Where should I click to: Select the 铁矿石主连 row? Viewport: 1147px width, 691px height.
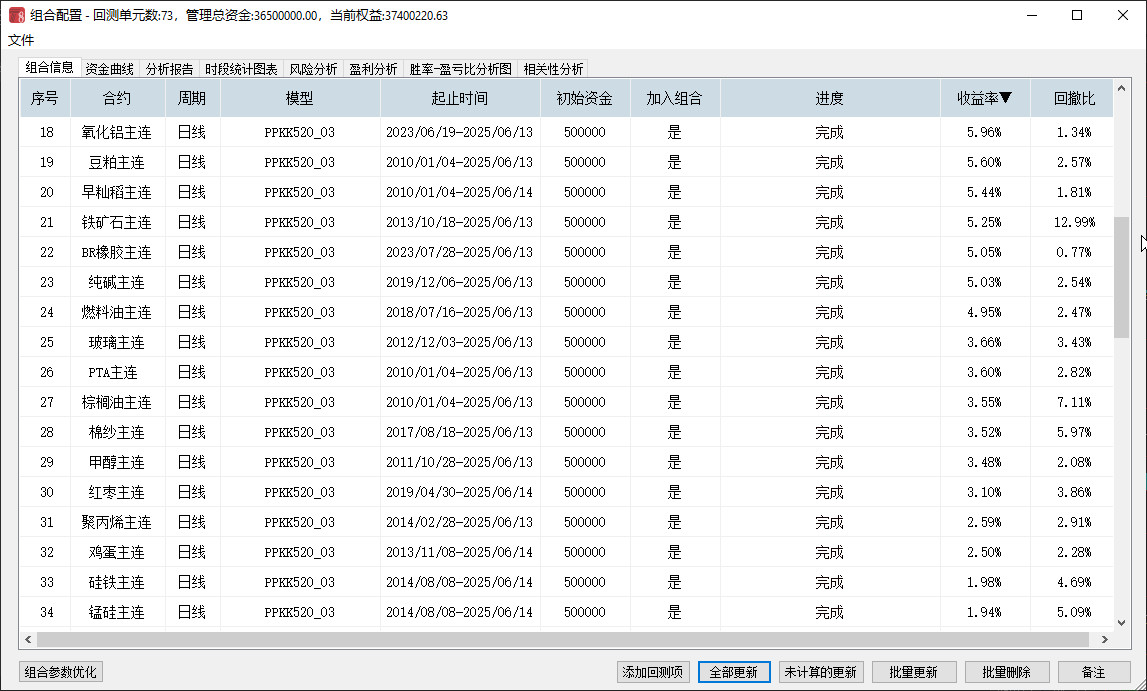tap(116, 222)
